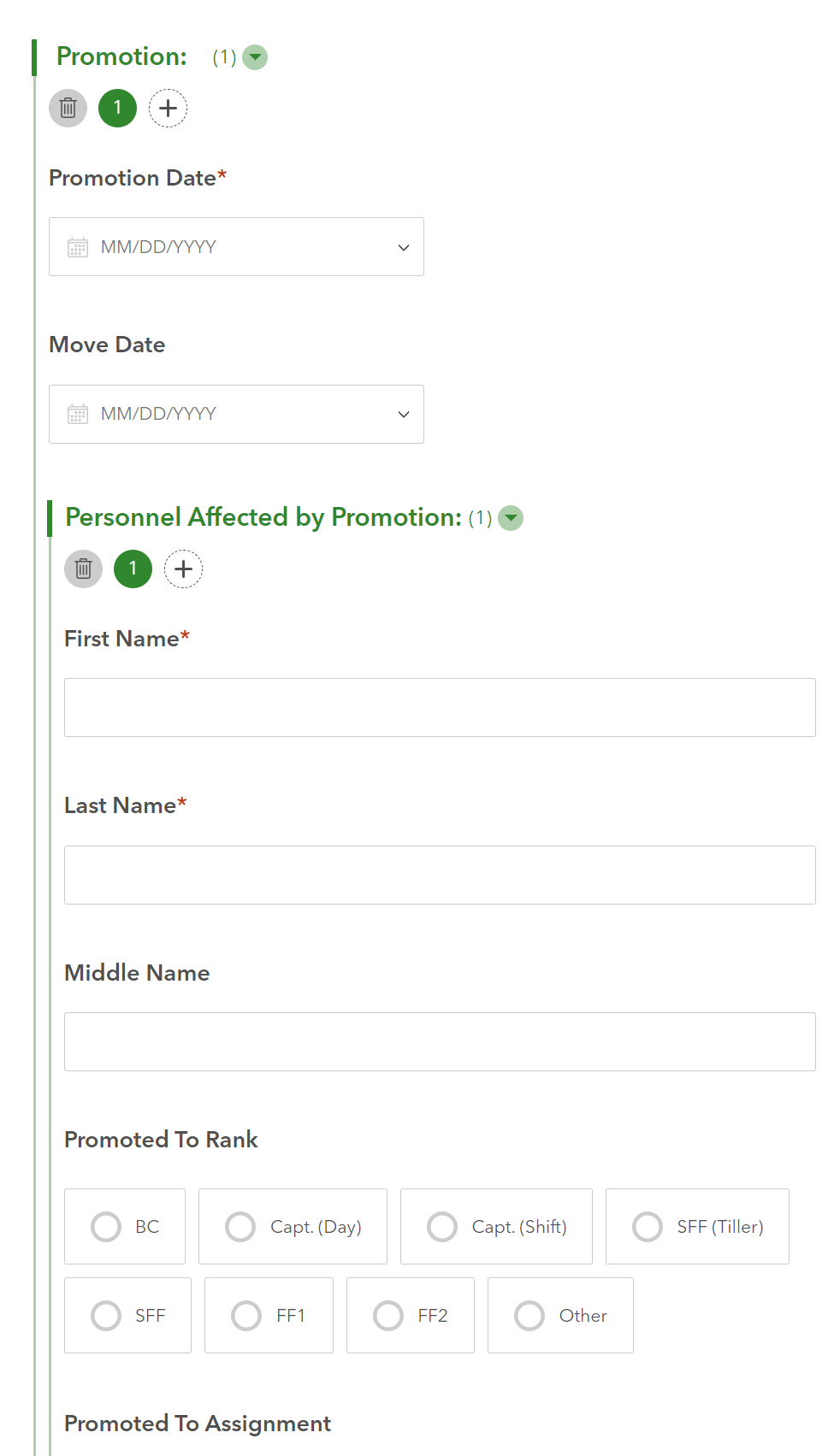This screenshot has width=834, height=1456.
Task: Collapse the Promotion section
Action: click(x=255, y=57)
